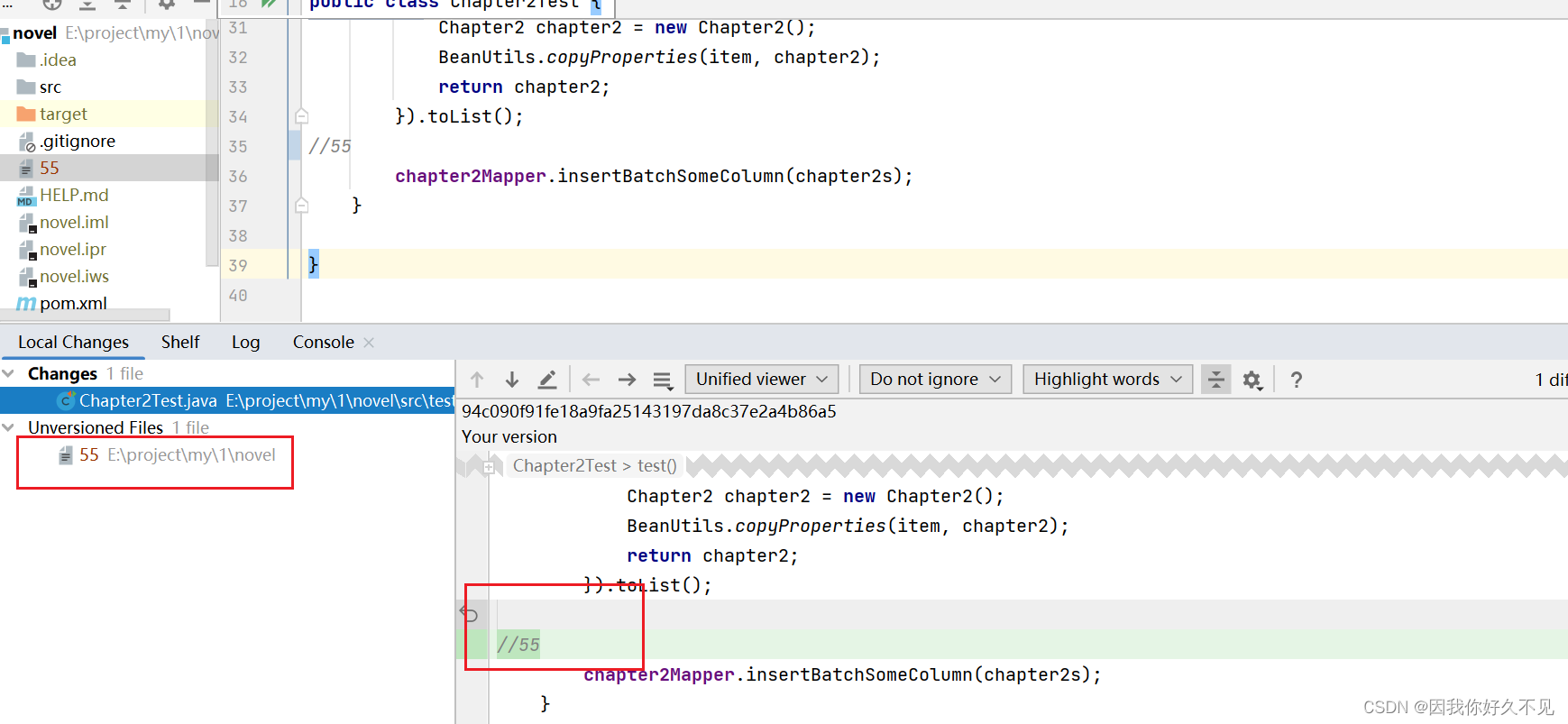Select the target folder
This screenshot has height=724, width=1568.
(63, 115)
